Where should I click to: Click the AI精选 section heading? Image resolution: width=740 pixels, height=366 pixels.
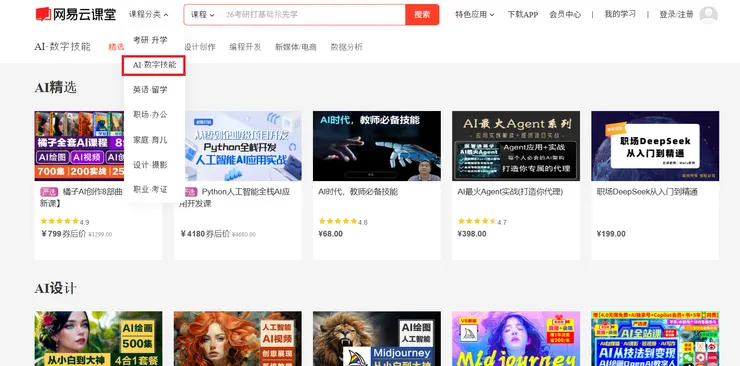point(56,87)
